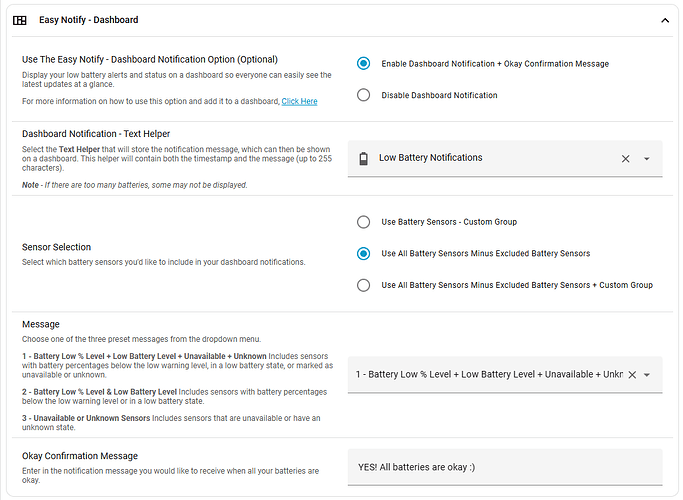Expand the preset Message dropdown arrow
The height and width of the screenshot is (500, 683).
[647, 375]
